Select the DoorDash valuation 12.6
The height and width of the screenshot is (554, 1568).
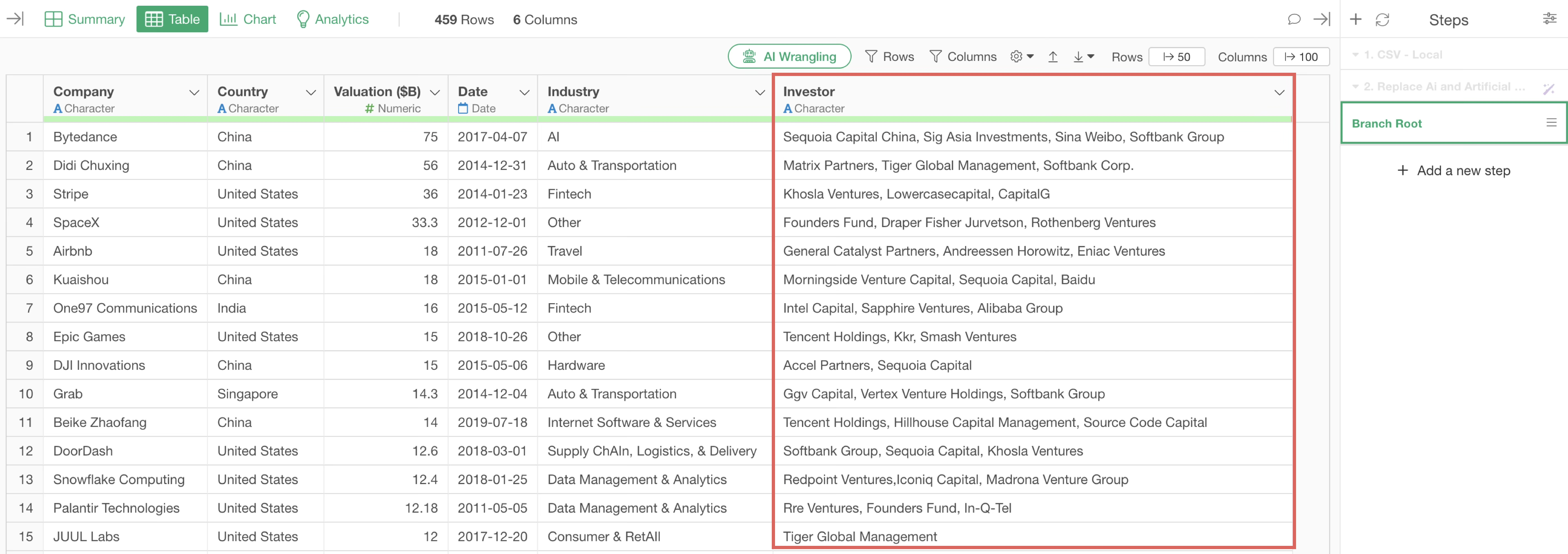tap(386, 452)
